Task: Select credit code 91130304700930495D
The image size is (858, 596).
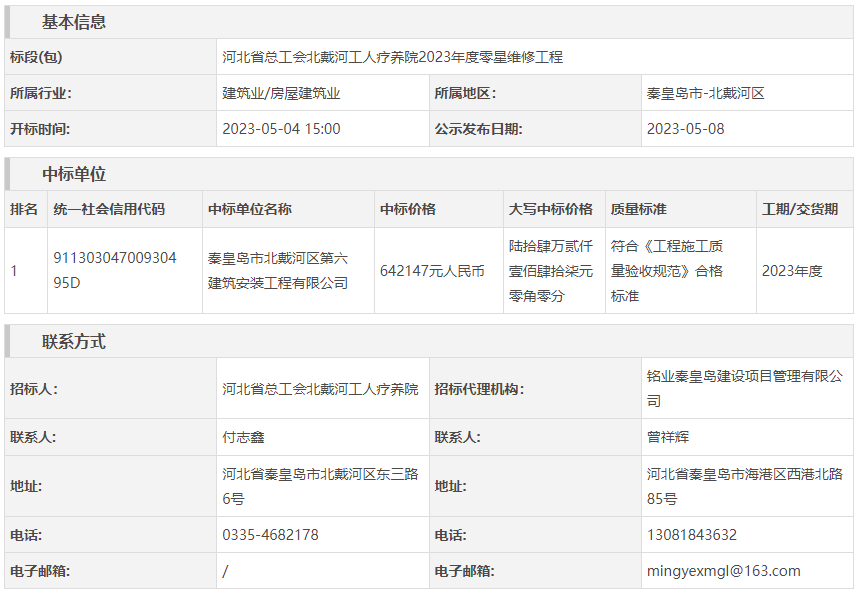Action: (x=114, y=270)
